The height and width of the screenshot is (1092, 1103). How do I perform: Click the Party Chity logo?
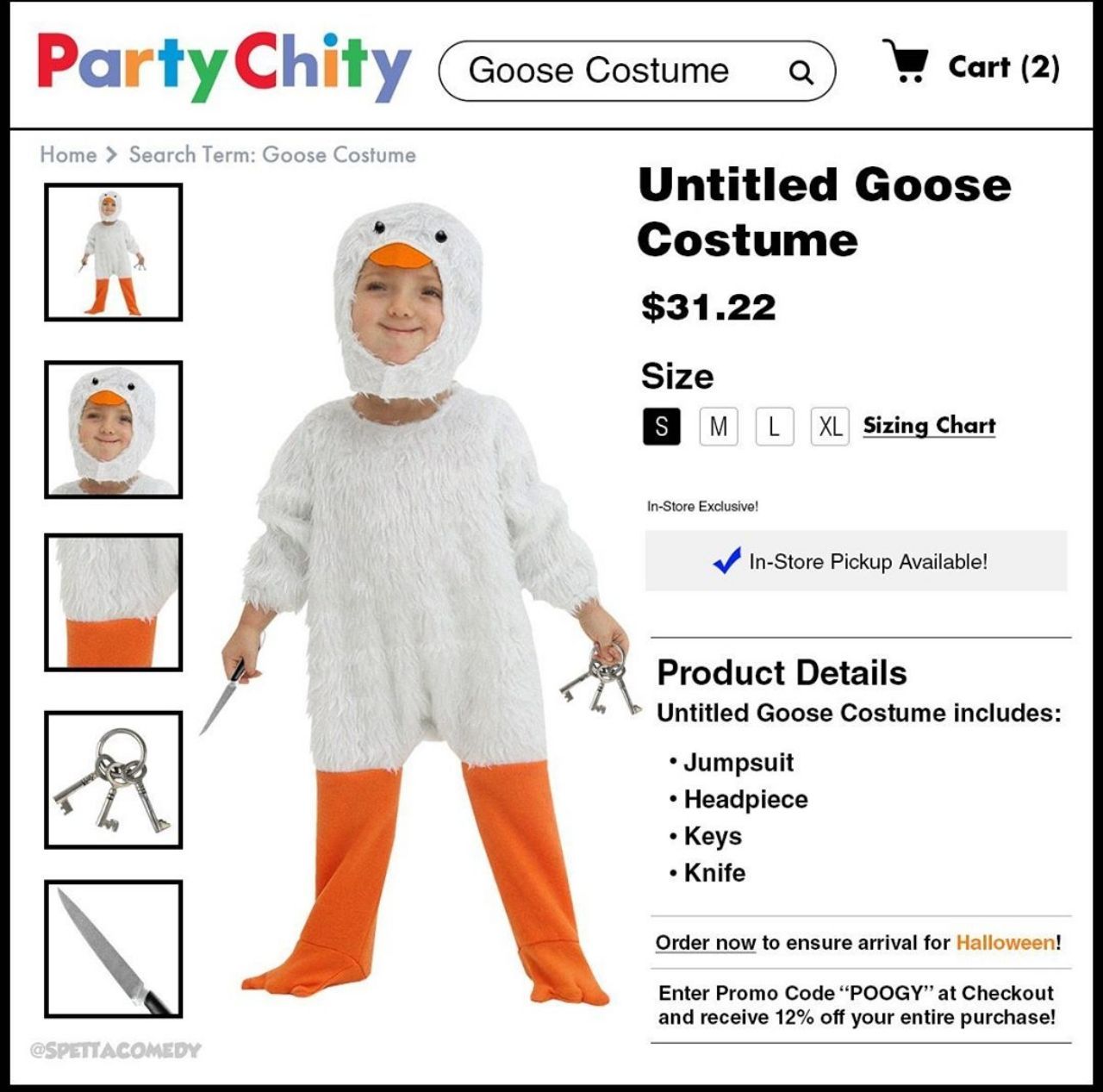224,66
